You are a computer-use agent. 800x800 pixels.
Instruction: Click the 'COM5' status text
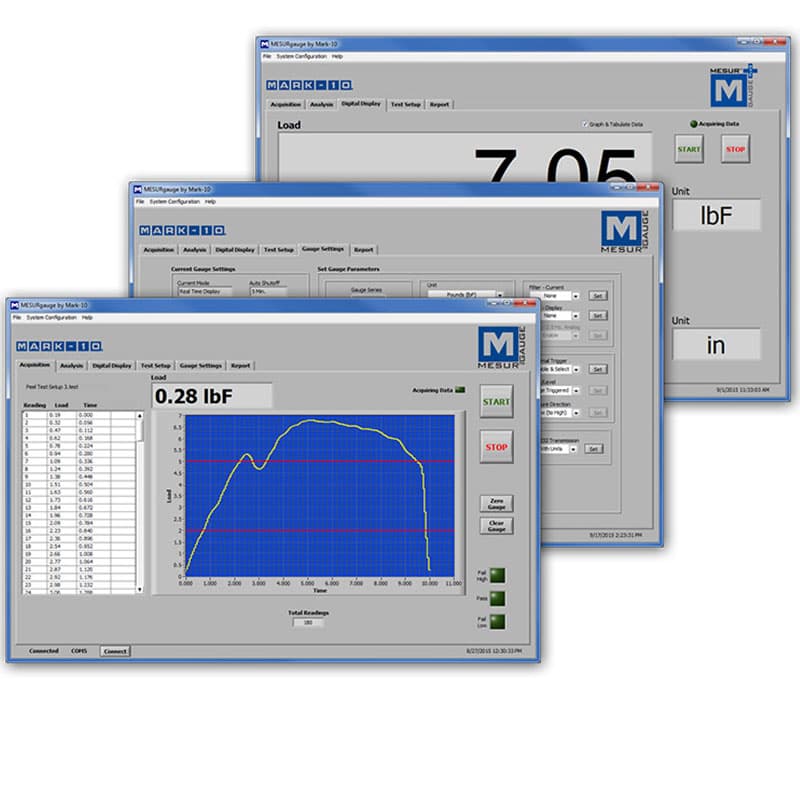79,651
